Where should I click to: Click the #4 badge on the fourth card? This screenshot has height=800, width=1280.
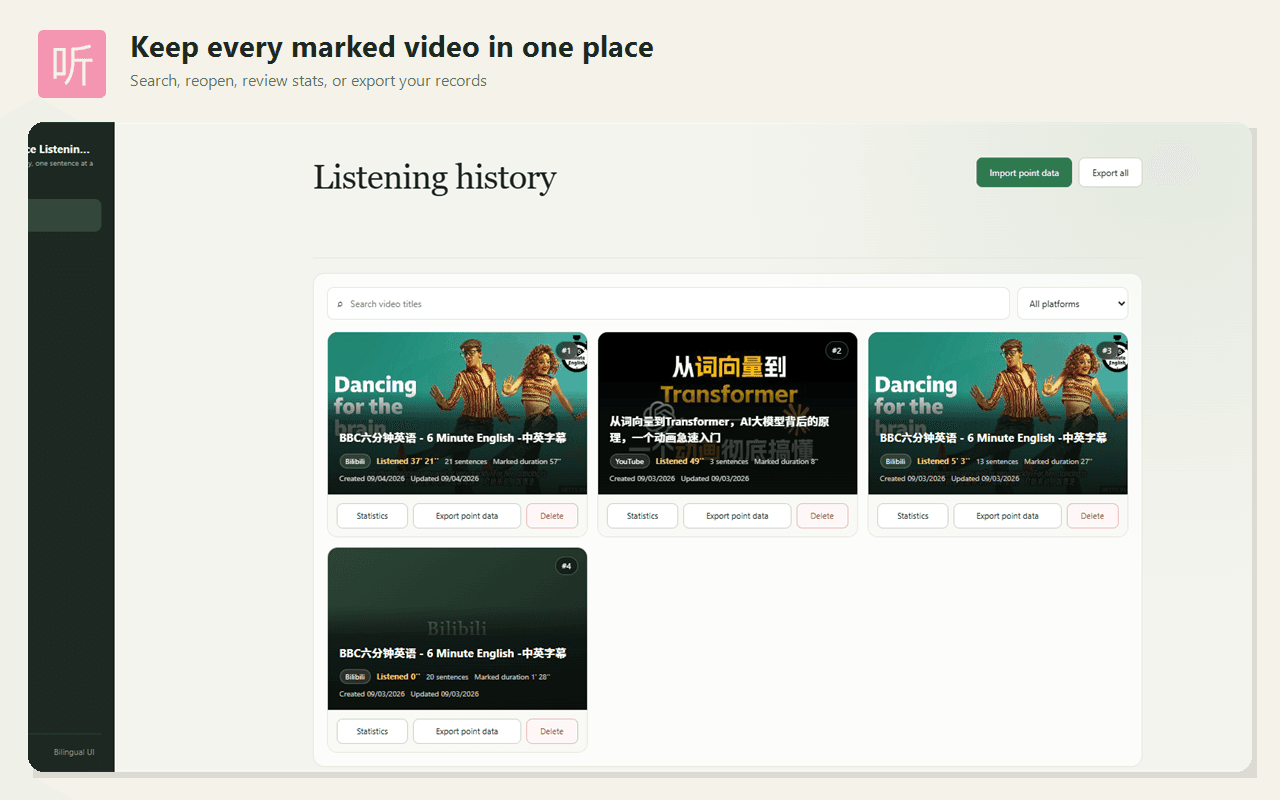pos(566,566)
